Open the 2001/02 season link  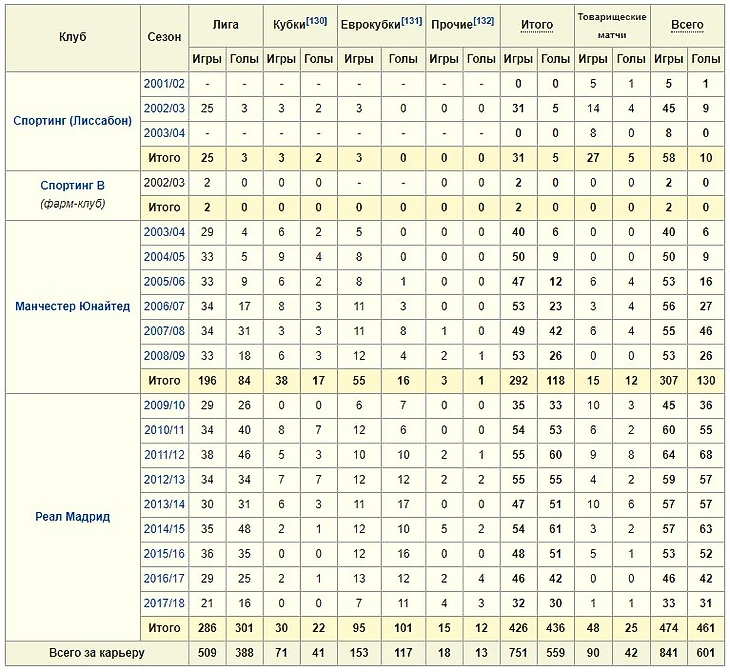point(164,84)
